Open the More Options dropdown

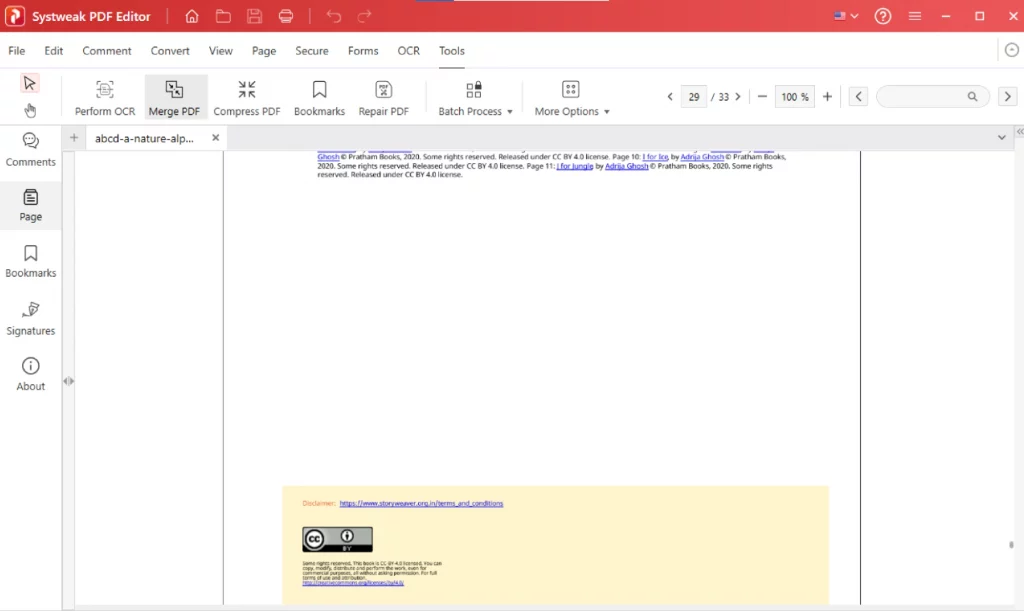click(x=571, y=96)
